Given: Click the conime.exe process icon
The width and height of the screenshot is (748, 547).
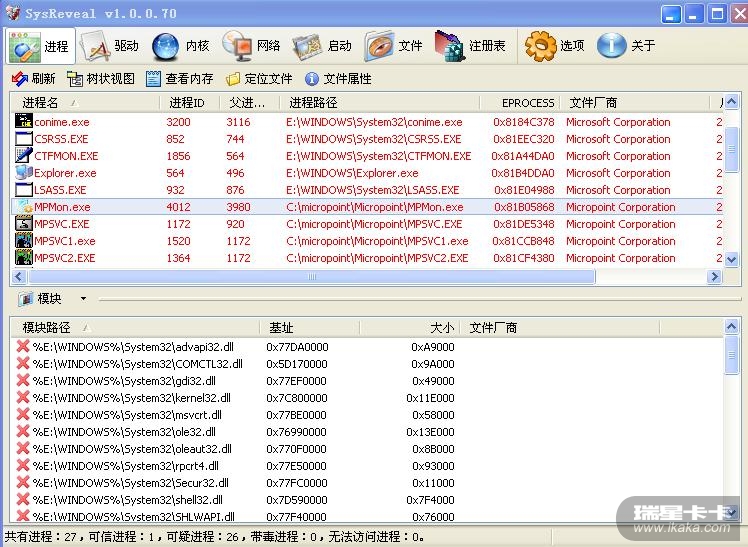Looking at the screenshot, I should tap(24, 121).
